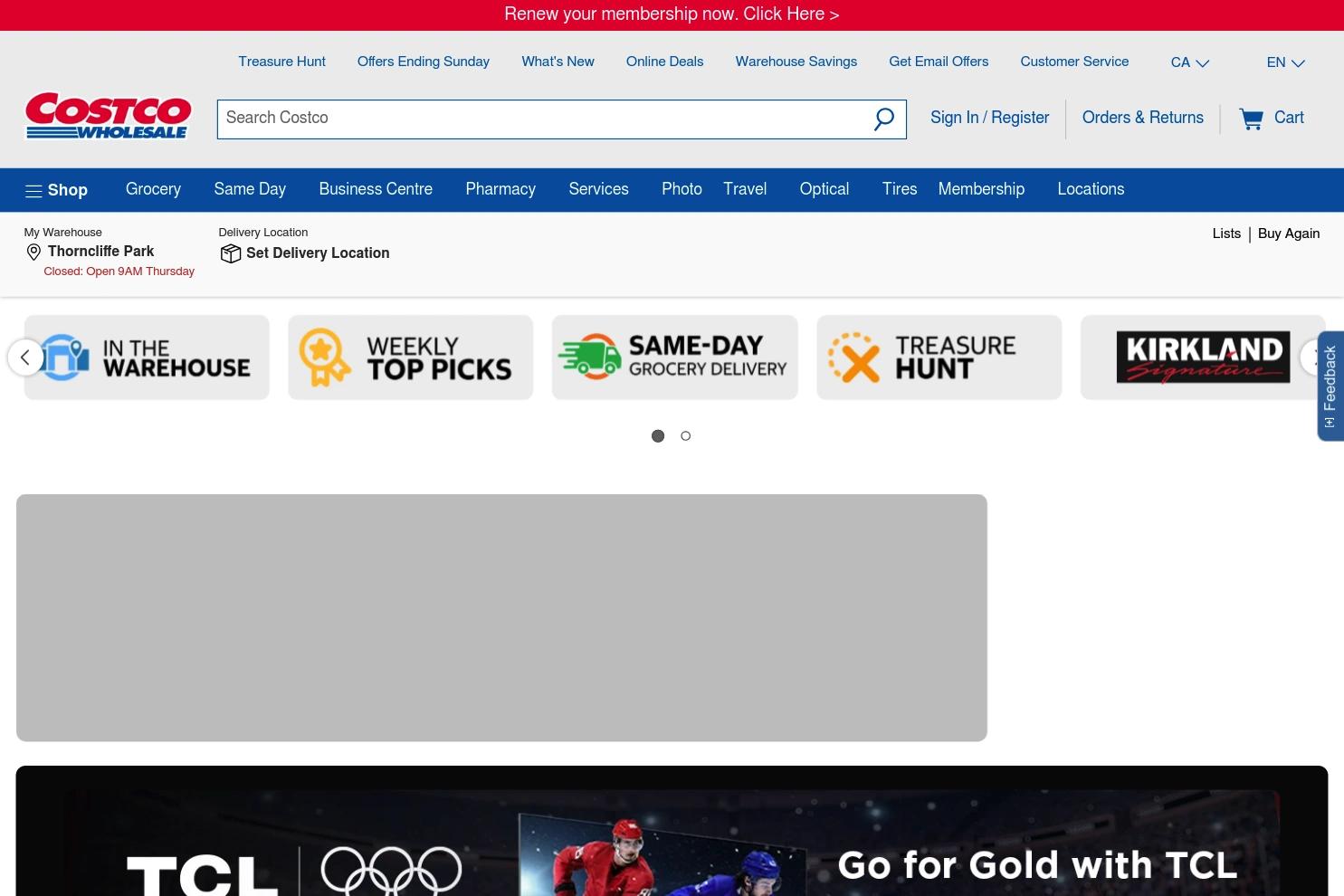Open the In The Warehouse tile
Image resolution: width=1344 pixels, height=896 pixels.
click(147, 357)
